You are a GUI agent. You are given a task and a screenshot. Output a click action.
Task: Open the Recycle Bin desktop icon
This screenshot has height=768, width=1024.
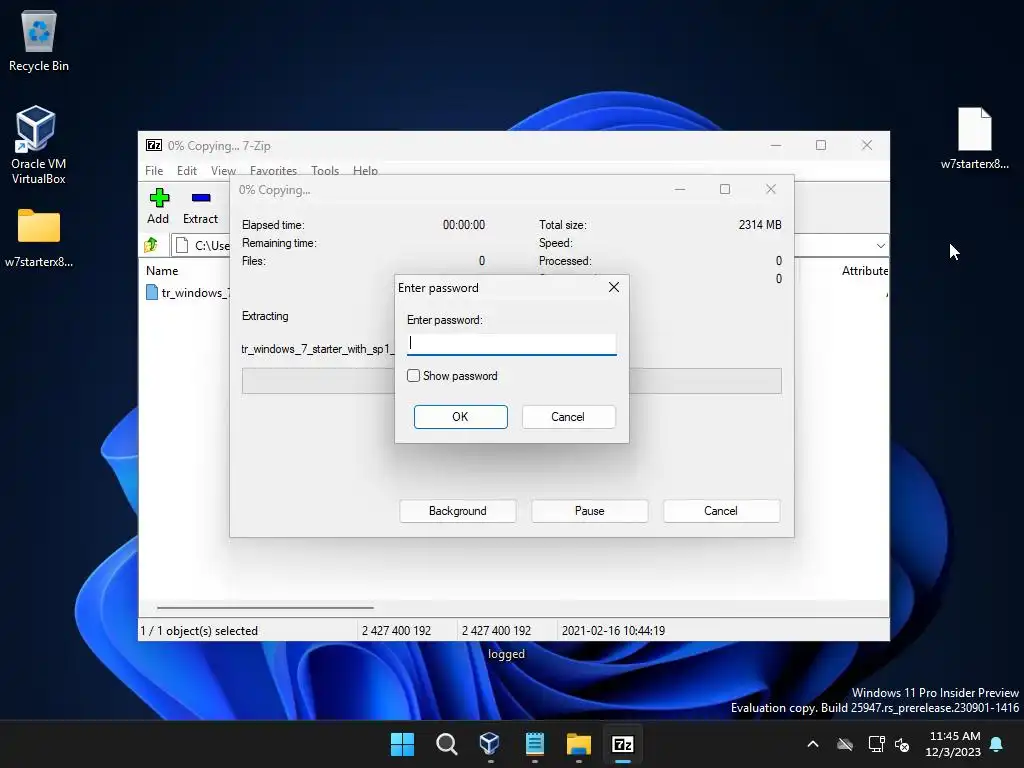39,40
